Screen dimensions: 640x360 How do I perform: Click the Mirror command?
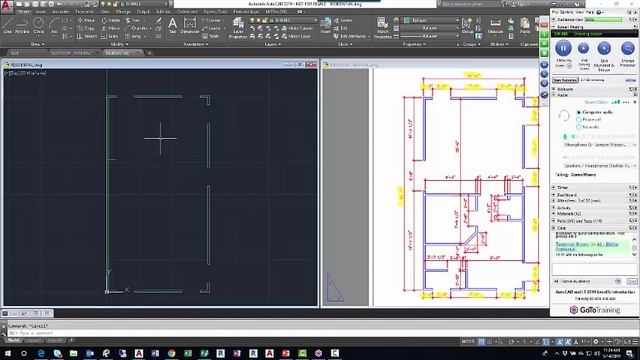111,28
